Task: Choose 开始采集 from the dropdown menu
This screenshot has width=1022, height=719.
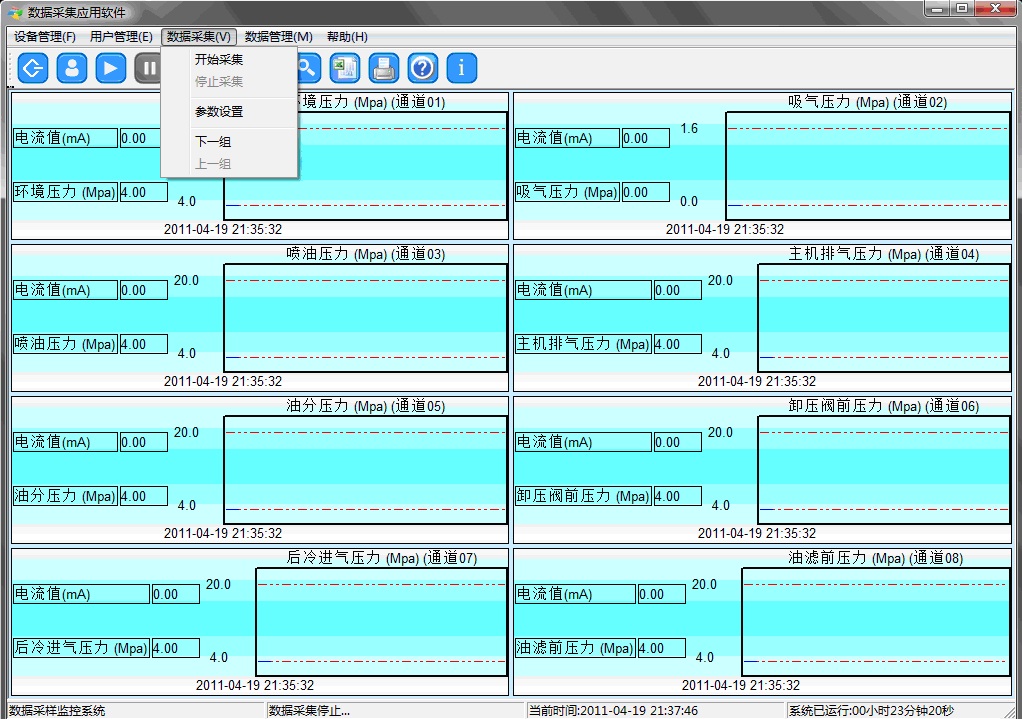Action: pos(229,59)
